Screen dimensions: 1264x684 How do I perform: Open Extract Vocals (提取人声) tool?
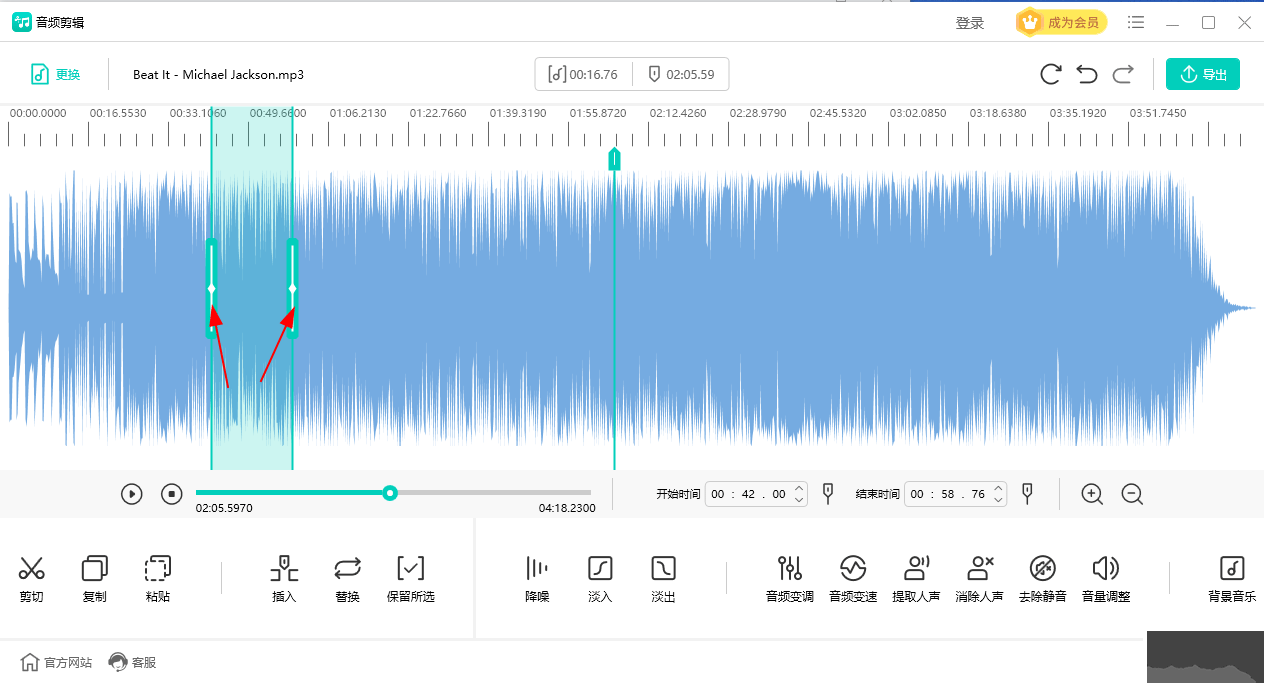[916, 570]
